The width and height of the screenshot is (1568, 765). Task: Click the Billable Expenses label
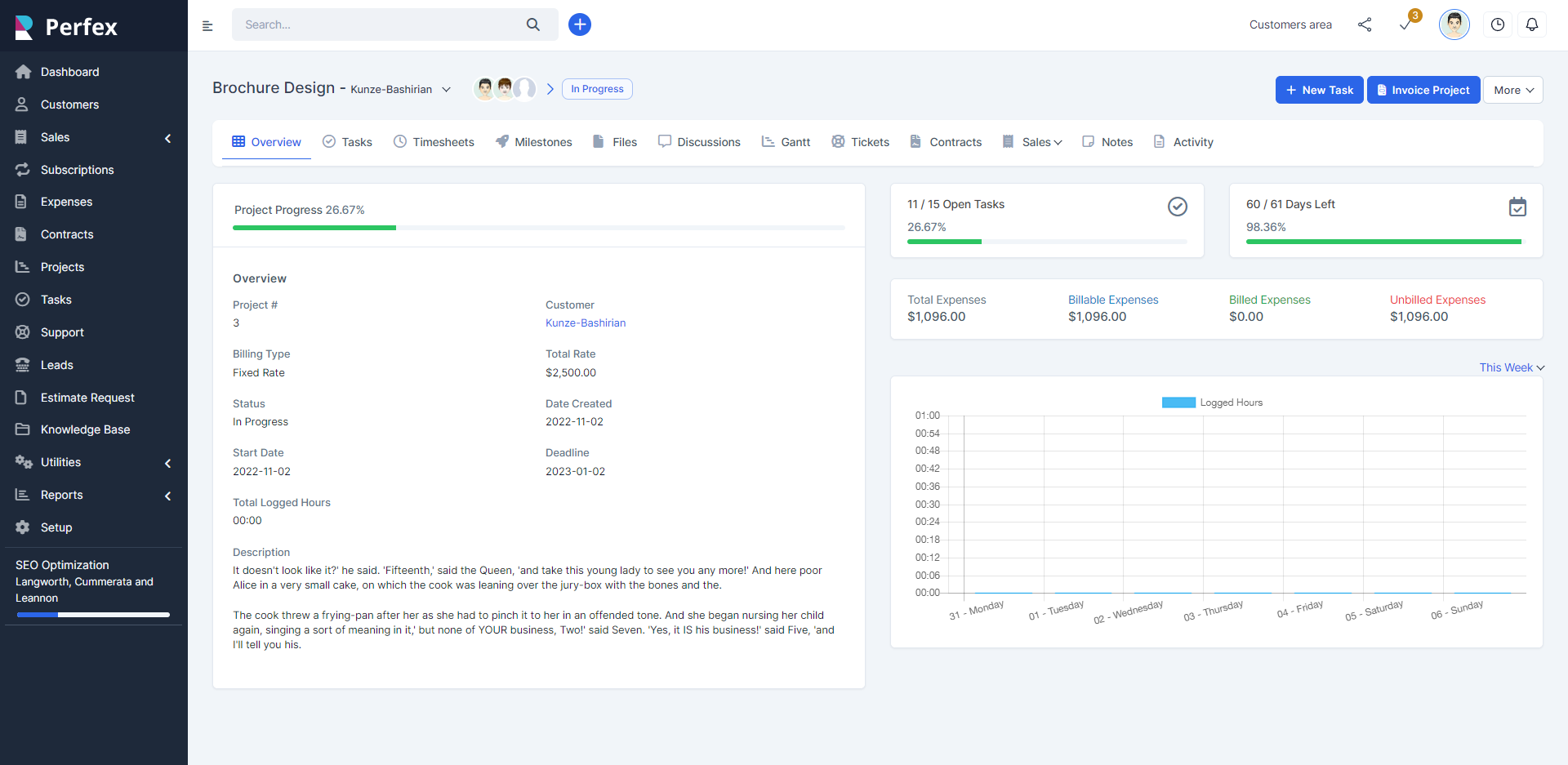pos(1113,300)
